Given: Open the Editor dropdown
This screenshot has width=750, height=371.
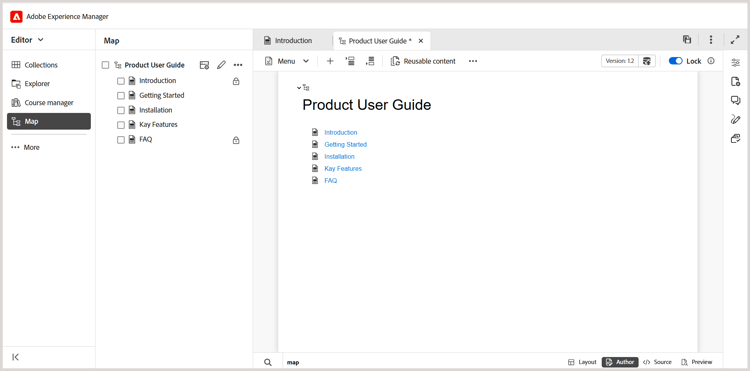Looking at the screenshot, I should tap(27, 40).
